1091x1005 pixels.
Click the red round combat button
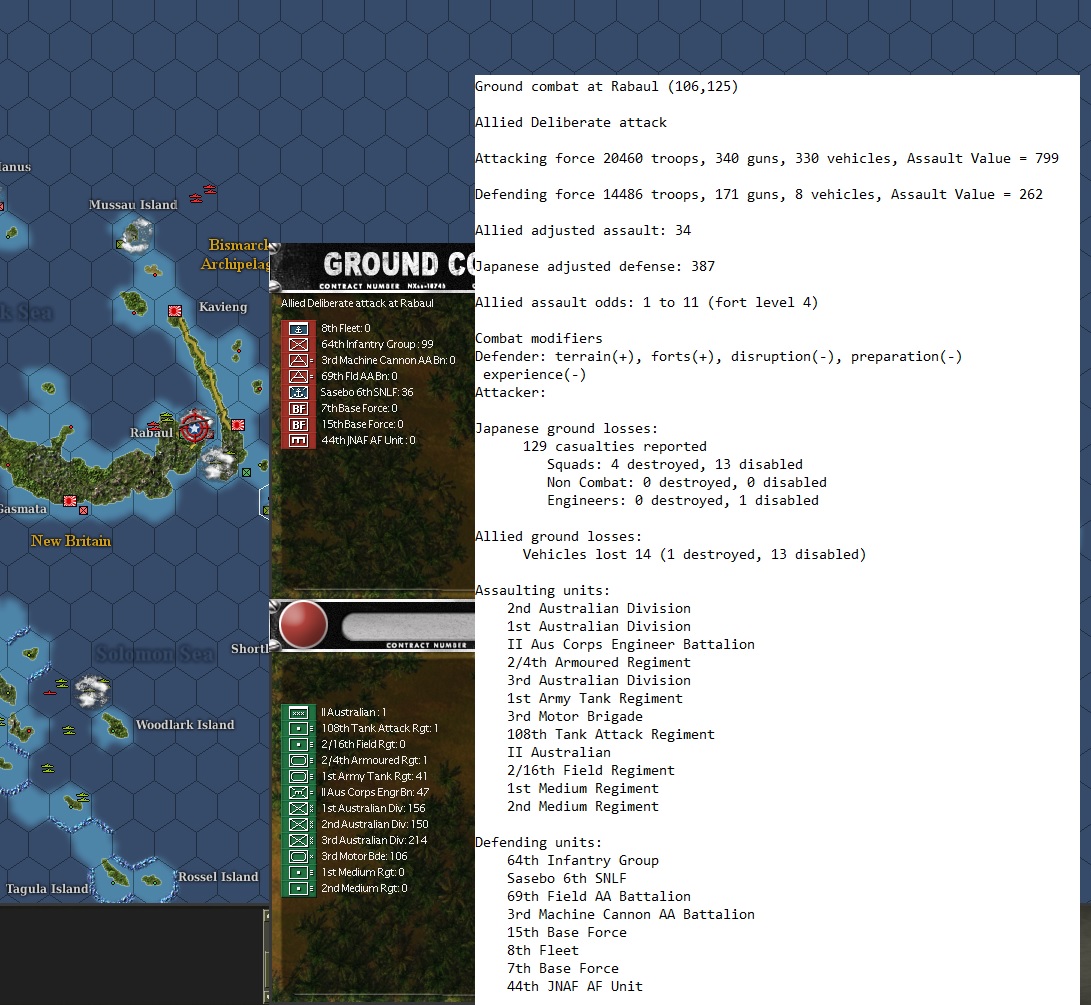(303, 625)
